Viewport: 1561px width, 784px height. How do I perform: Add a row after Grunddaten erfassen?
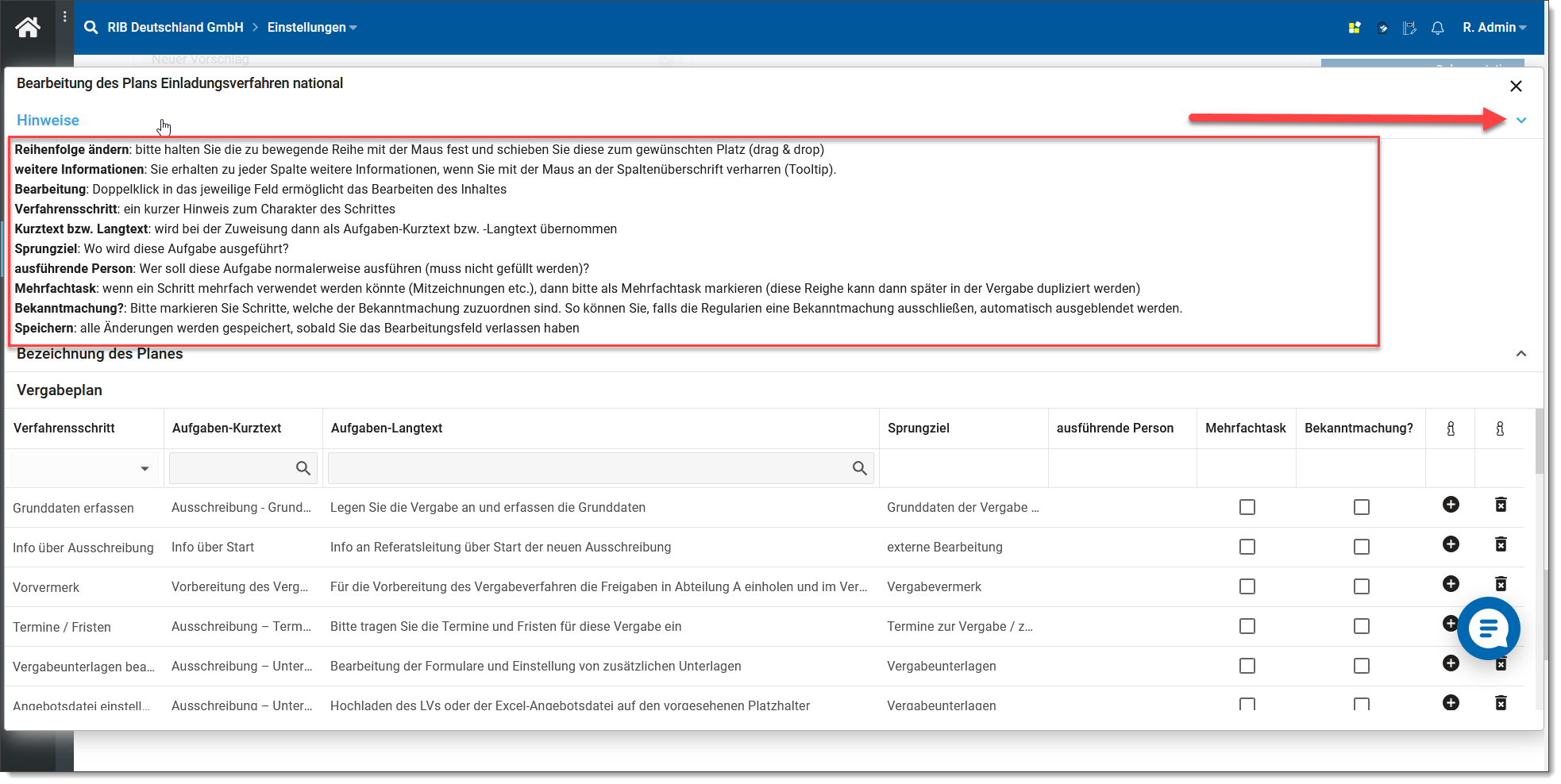tap(1451, 505)
